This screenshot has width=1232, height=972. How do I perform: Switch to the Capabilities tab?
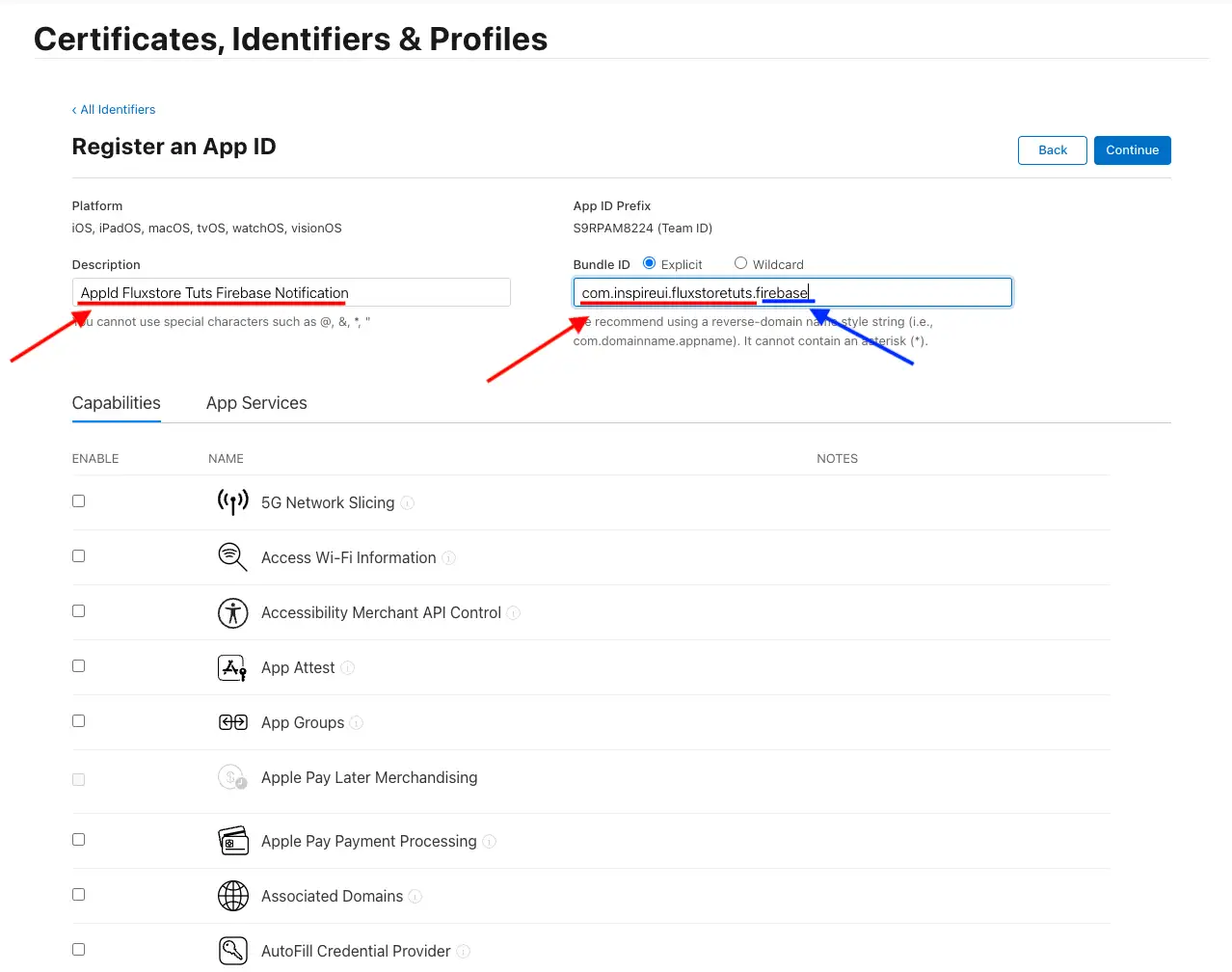117,403
